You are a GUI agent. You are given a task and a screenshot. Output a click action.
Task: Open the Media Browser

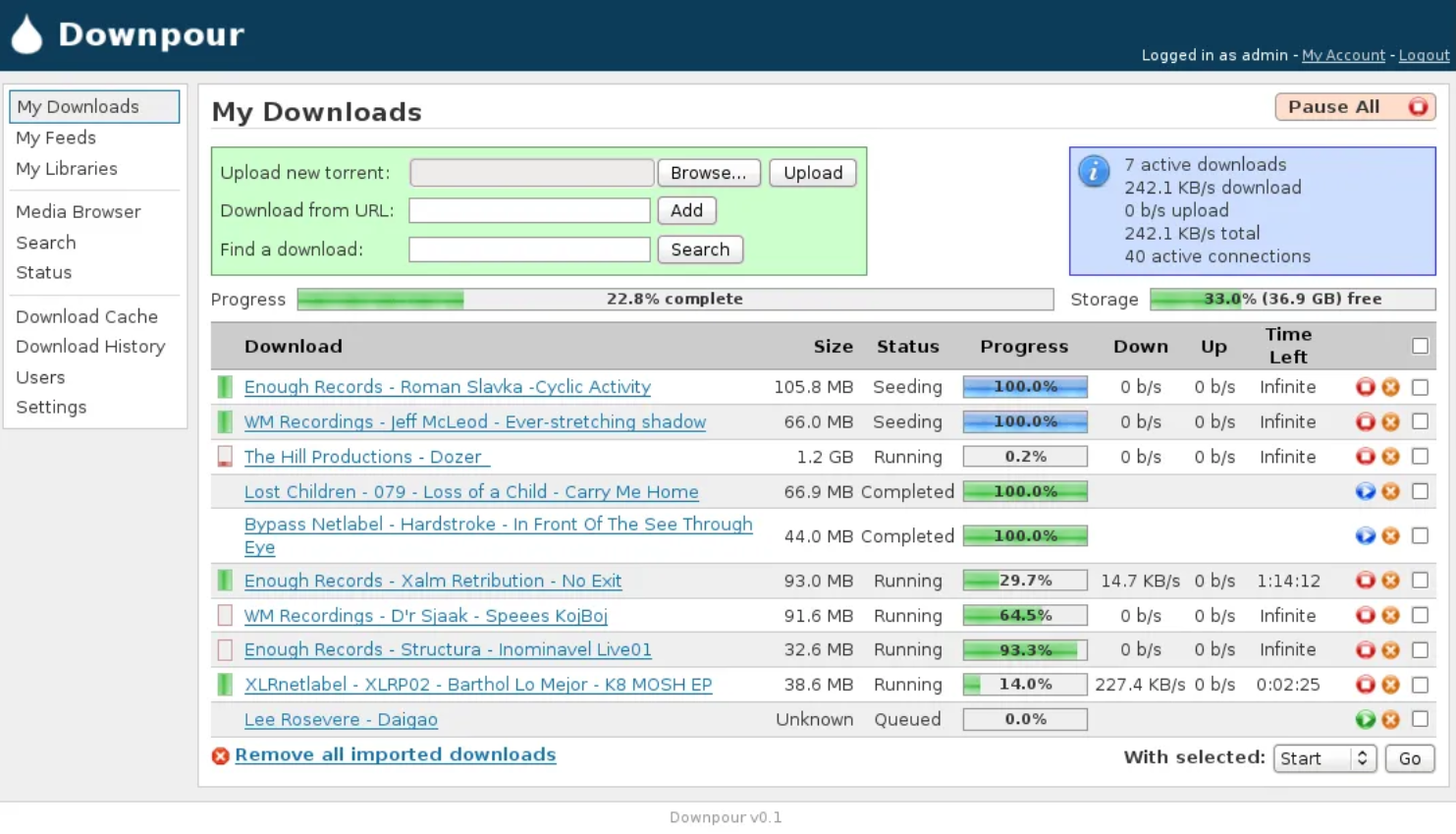(x=79, y=211)
